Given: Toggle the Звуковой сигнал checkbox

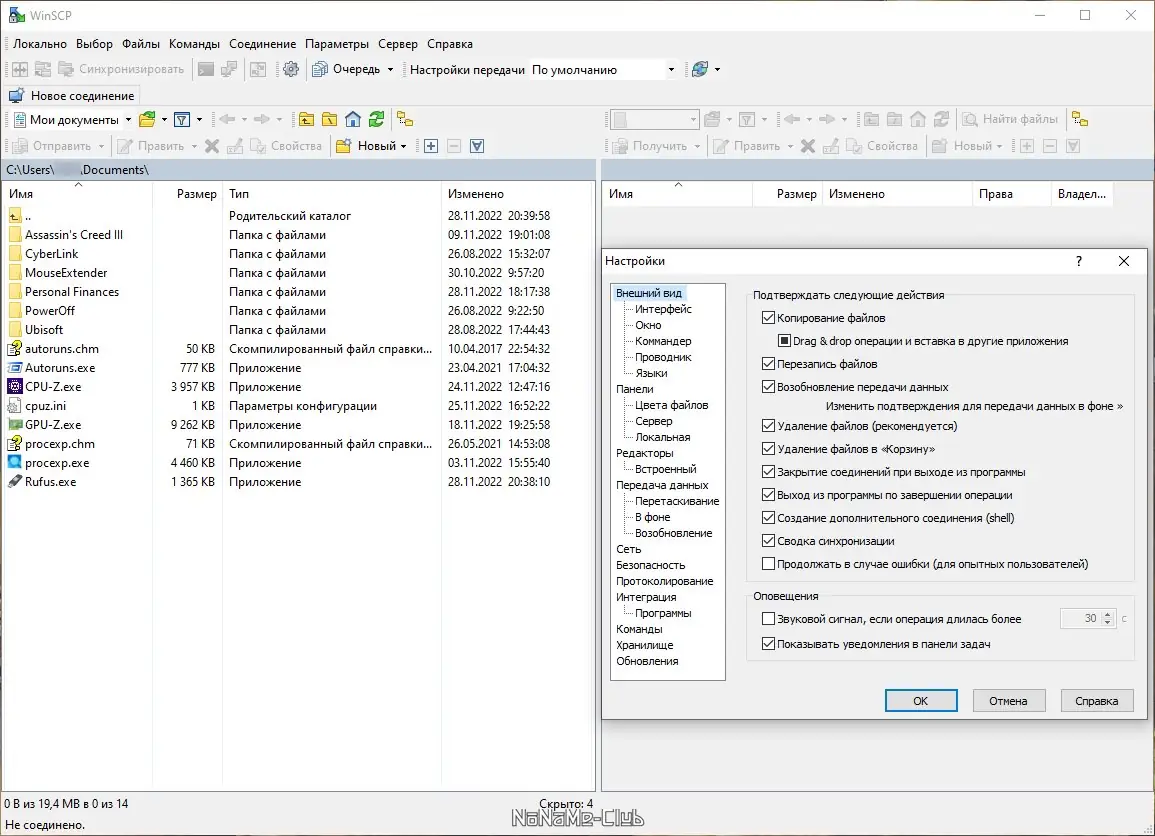Looking at the screenshot, I should tap(768, 619).
